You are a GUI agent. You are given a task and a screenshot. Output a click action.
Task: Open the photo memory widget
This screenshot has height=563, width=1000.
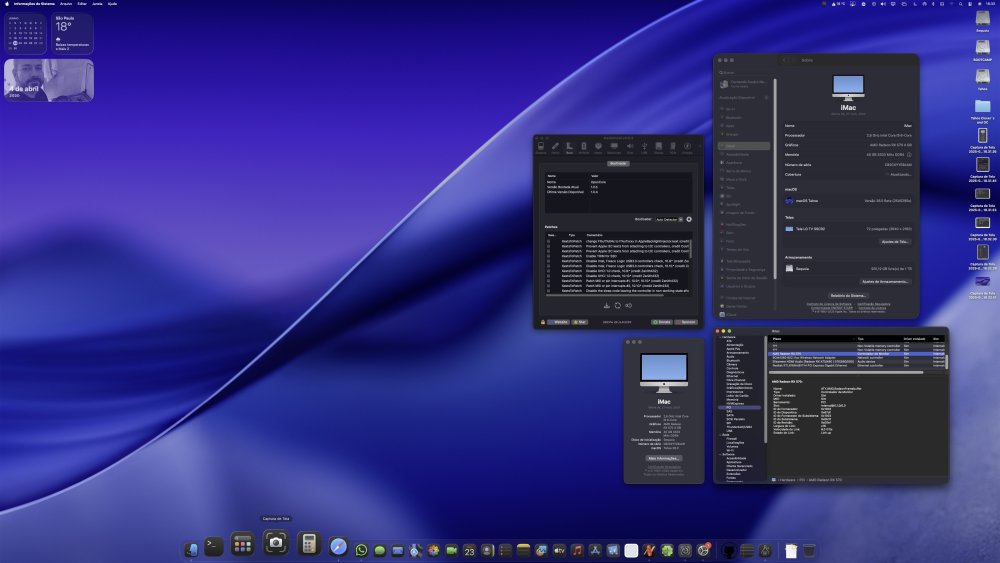click(49, 80)
